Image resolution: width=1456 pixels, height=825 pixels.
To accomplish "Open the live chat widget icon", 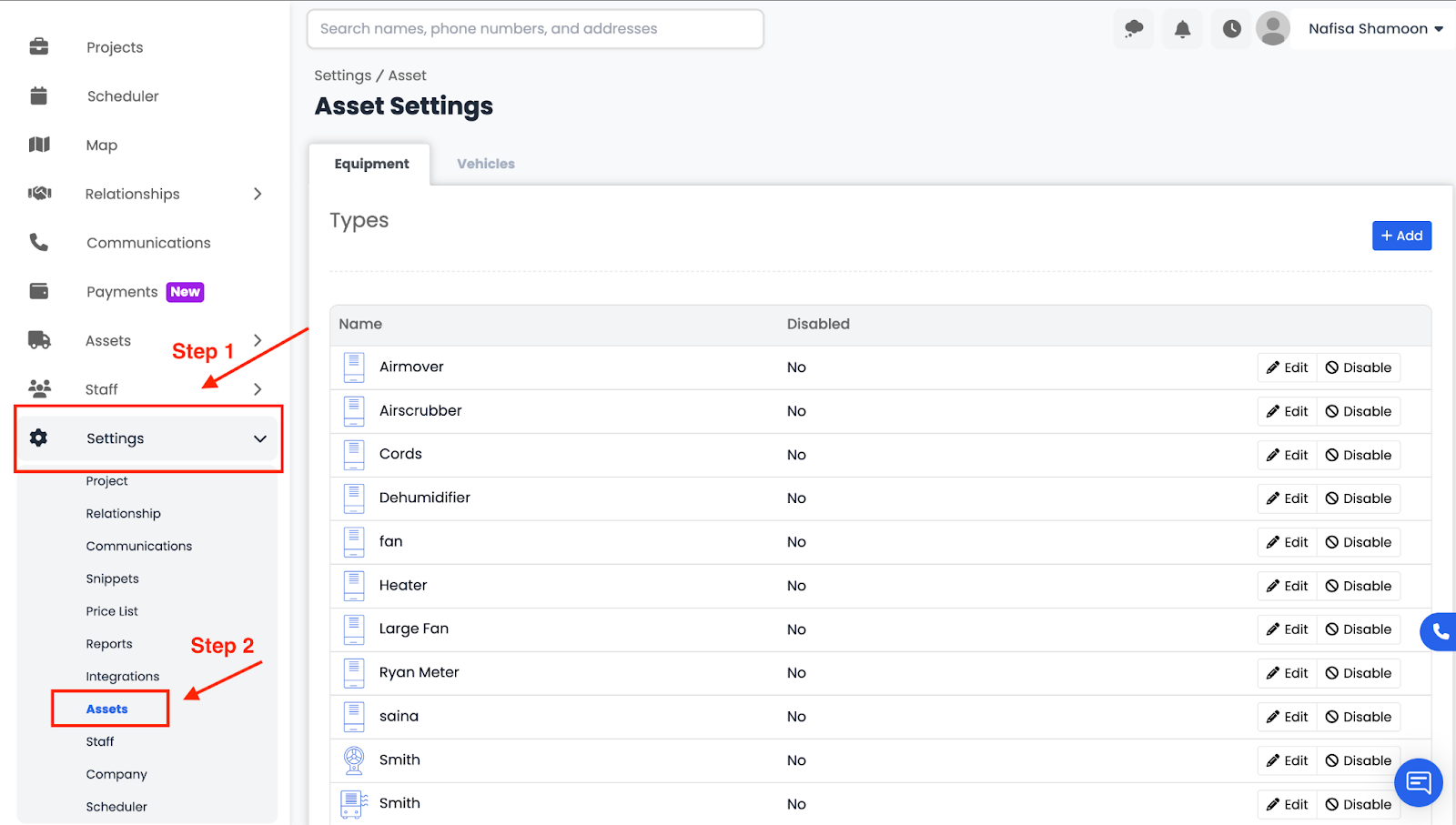I will click(1418, 782).
